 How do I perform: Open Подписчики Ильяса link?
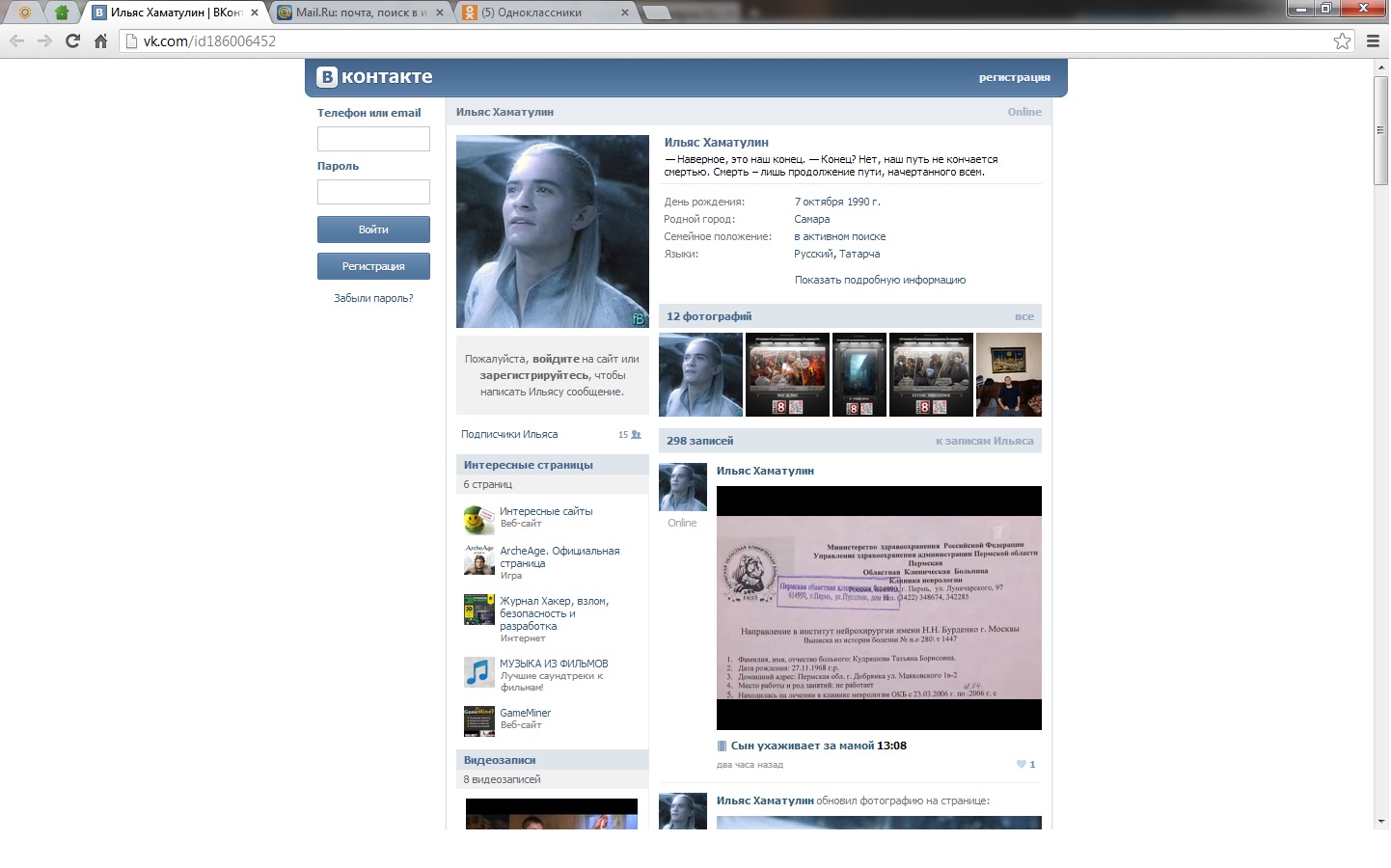509,434
